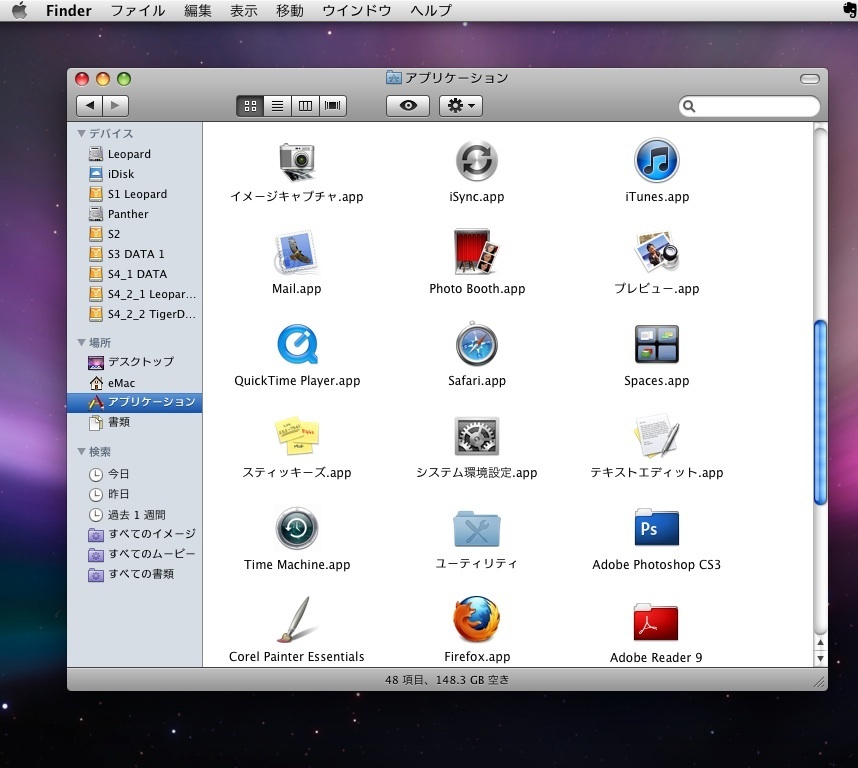Click the Quick Look eye button
This screenshot has height=768, width=858.
click(408, 106)
